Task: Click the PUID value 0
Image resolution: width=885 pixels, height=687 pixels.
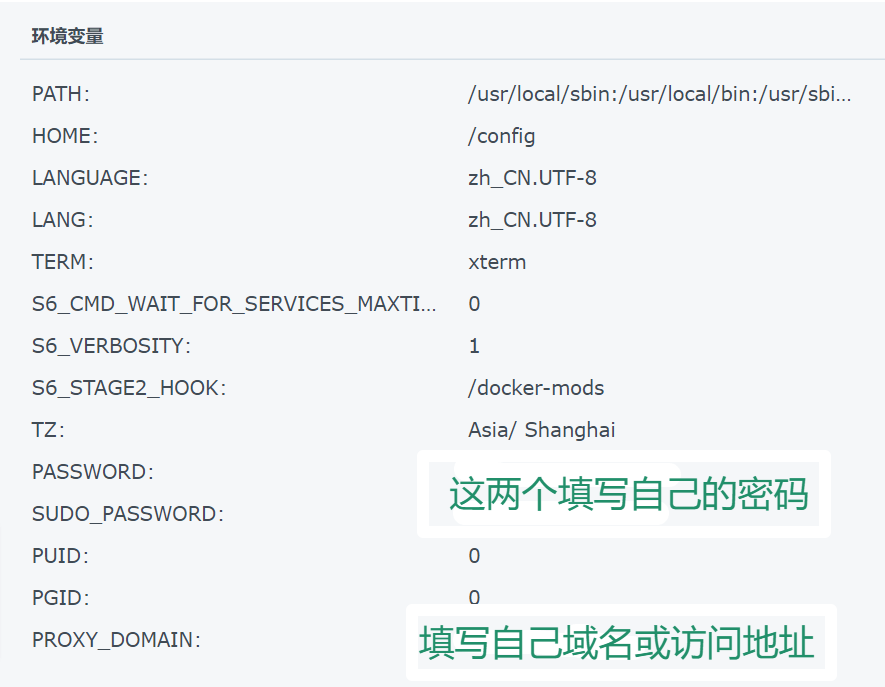Action: (x=474, y=556)
